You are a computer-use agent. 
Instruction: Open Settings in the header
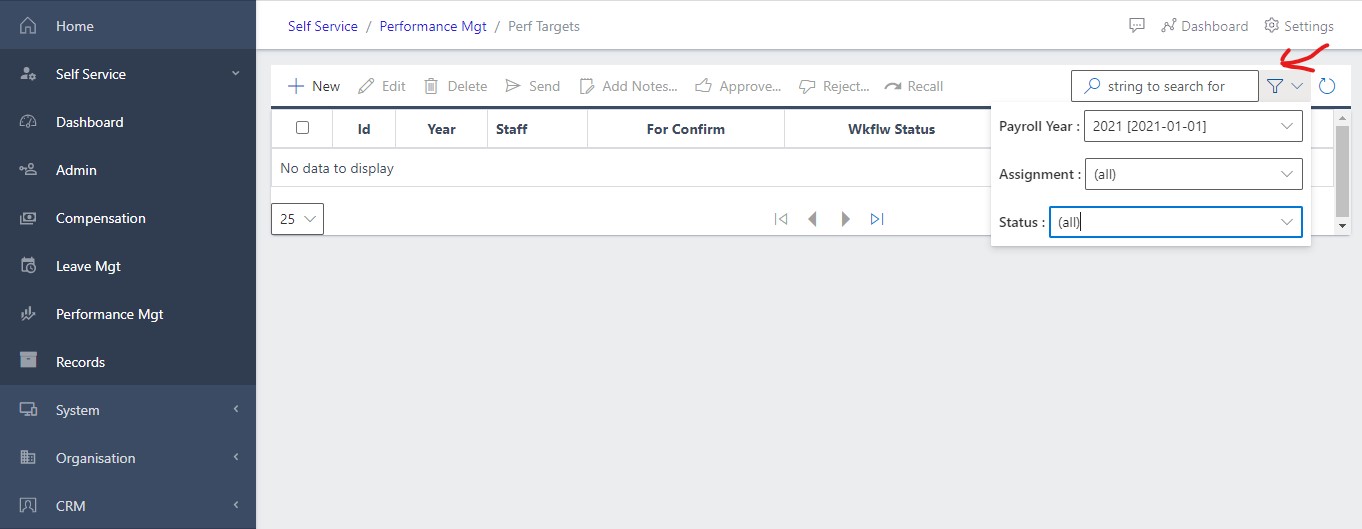tap(1299, 26)
